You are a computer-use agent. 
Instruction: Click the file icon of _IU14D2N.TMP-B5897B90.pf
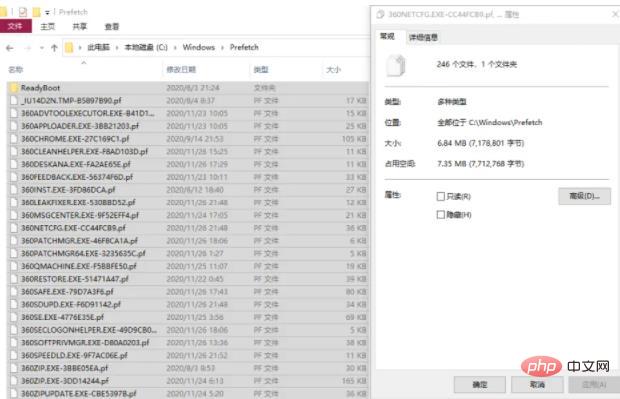tap(14, 100)
